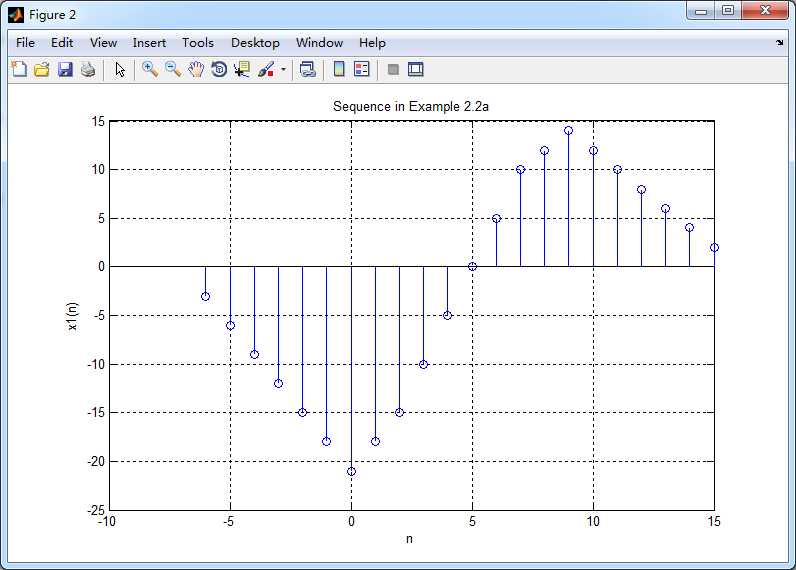Open the Tools menu
The image size is (796, 570).
tap(198, 43)
